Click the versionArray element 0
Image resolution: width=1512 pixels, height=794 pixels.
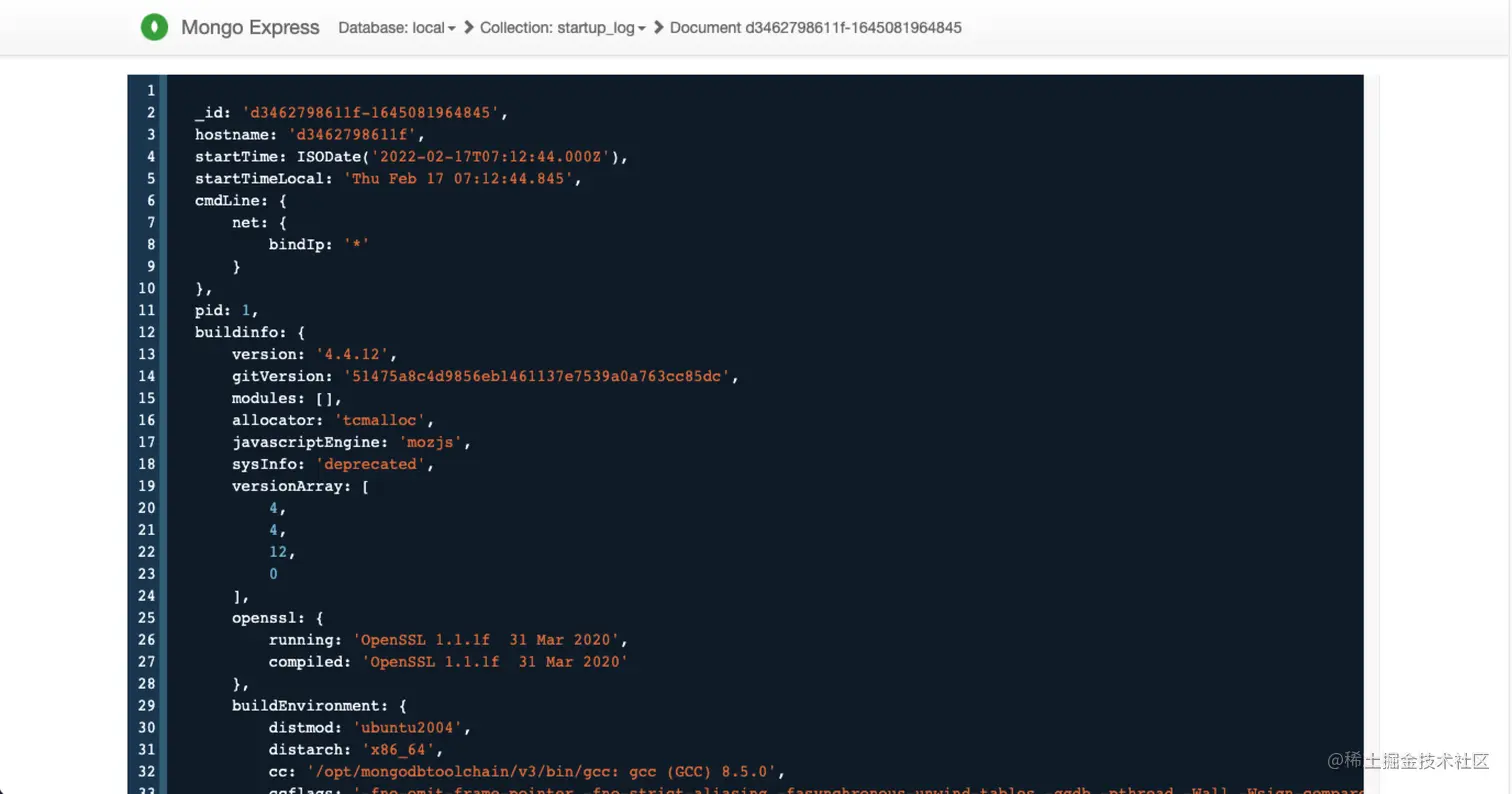pyautogui.click(x=274, y=574)
